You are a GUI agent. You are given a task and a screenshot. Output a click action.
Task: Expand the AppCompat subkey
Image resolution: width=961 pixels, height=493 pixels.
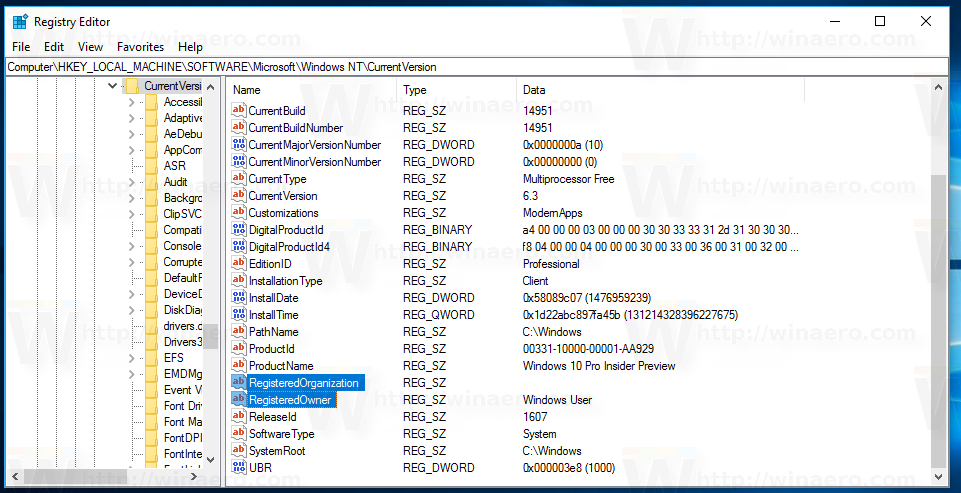click(132, 150)
